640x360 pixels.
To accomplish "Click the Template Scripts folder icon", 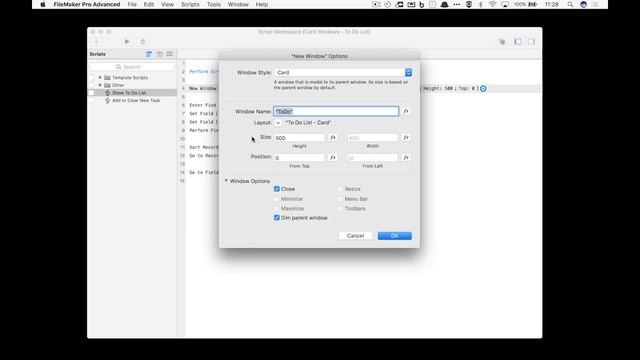I will 107,78.
